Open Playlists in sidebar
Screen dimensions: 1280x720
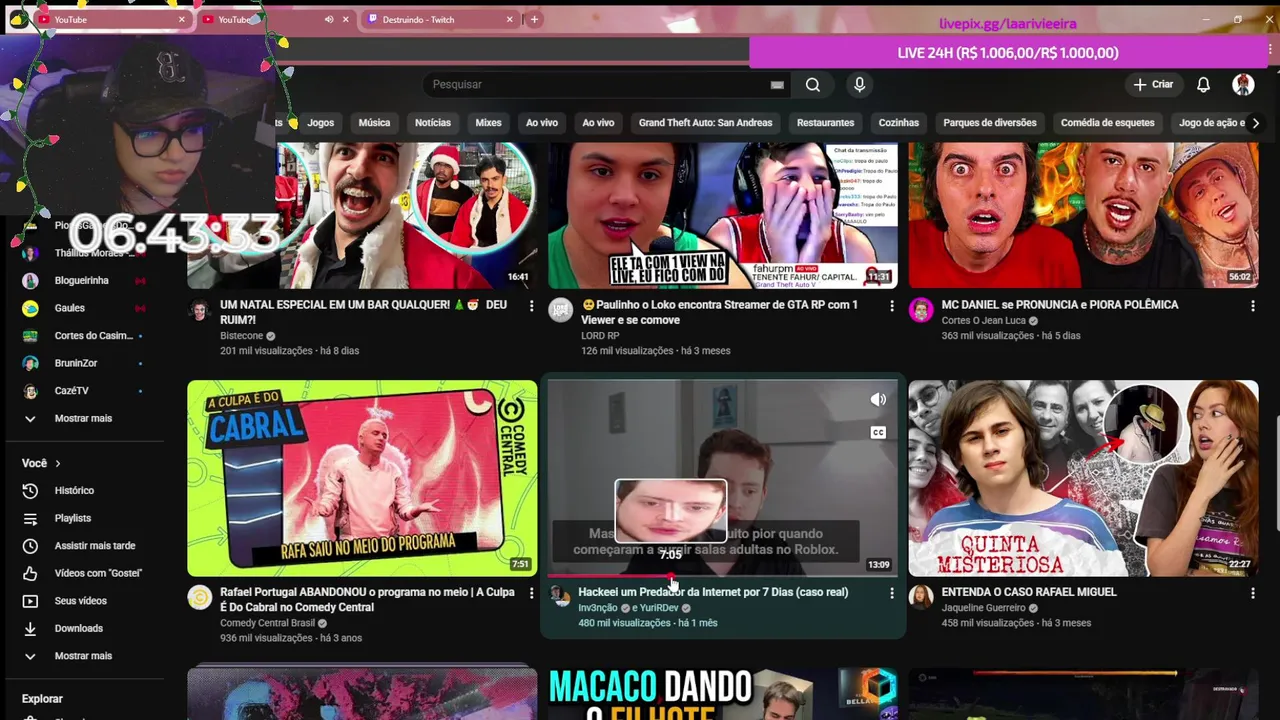coord(73,518)
